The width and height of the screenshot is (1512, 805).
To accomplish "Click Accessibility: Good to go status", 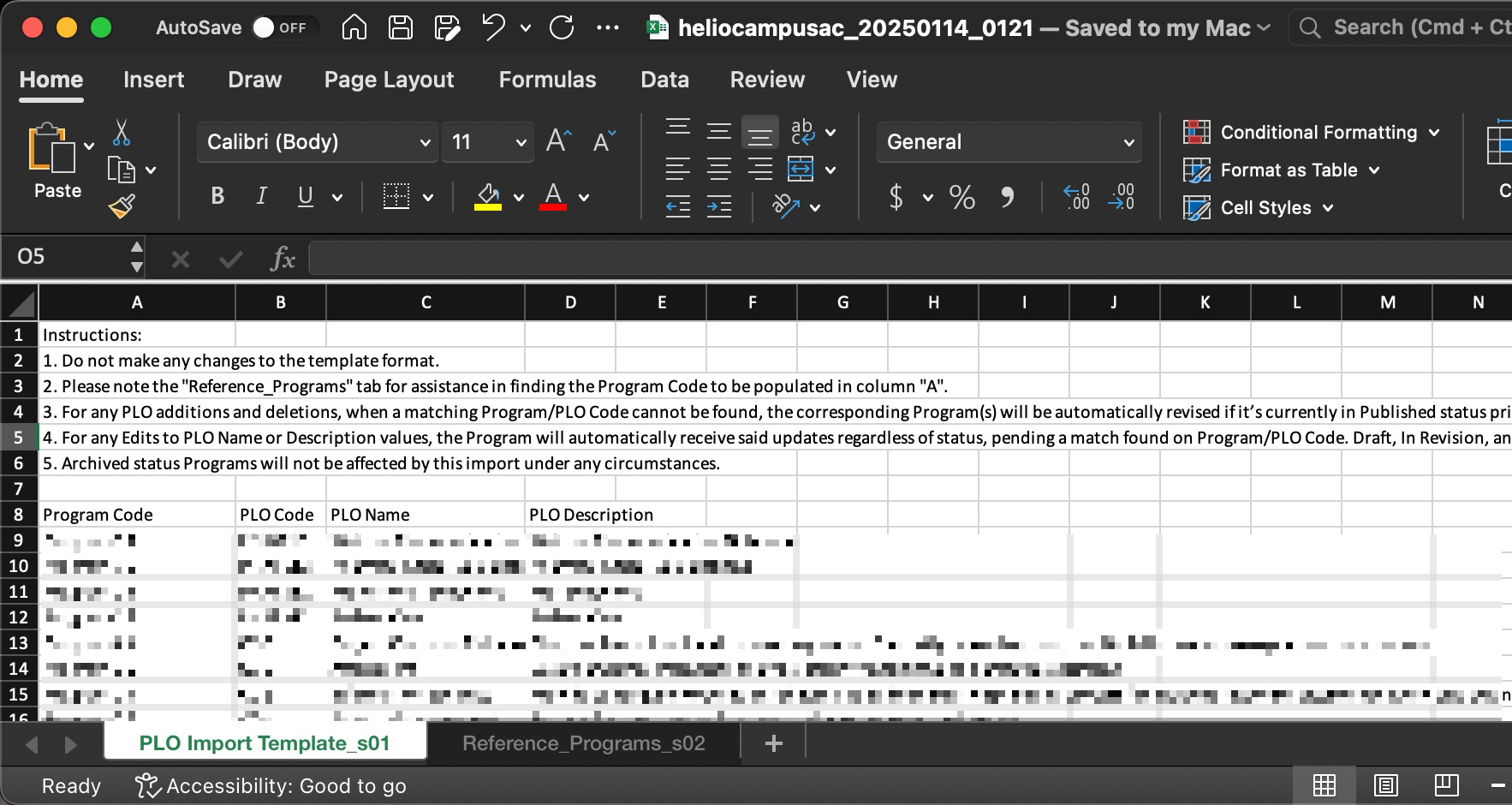I will click(271, 786).
